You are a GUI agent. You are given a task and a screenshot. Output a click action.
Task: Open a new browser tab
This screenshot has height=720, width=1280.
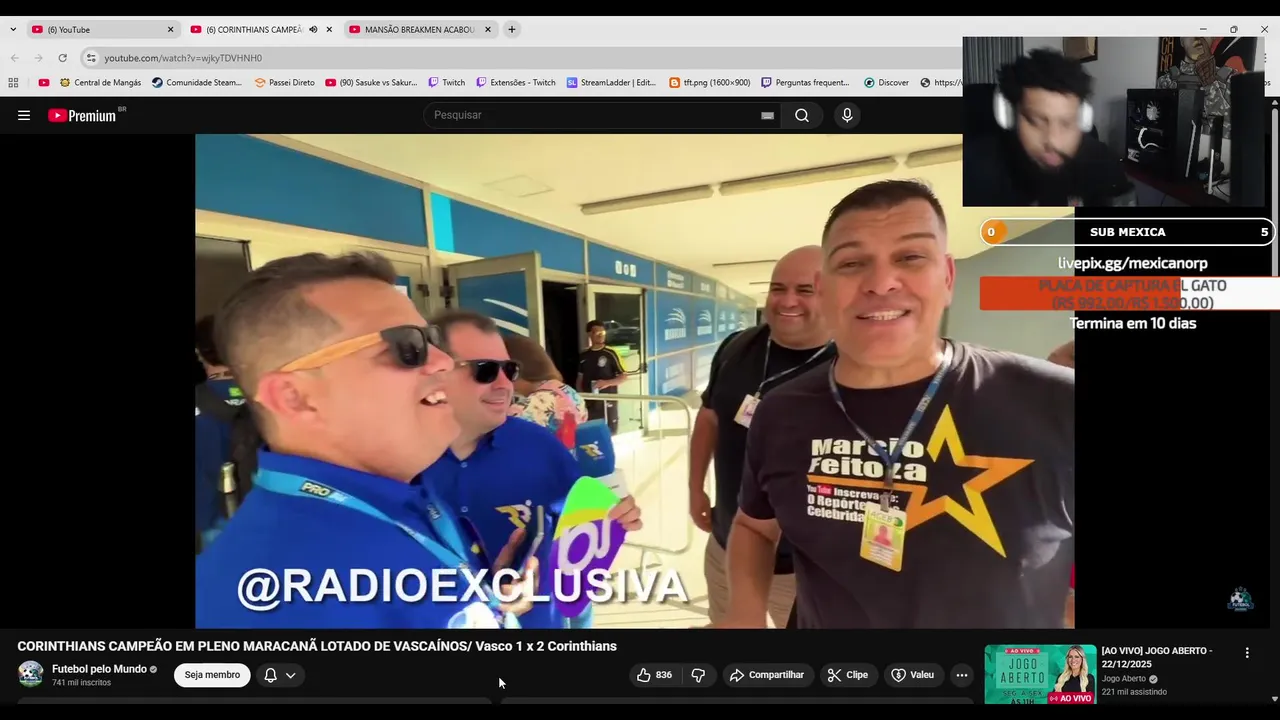pyautogui.click(x=512, y=29)
